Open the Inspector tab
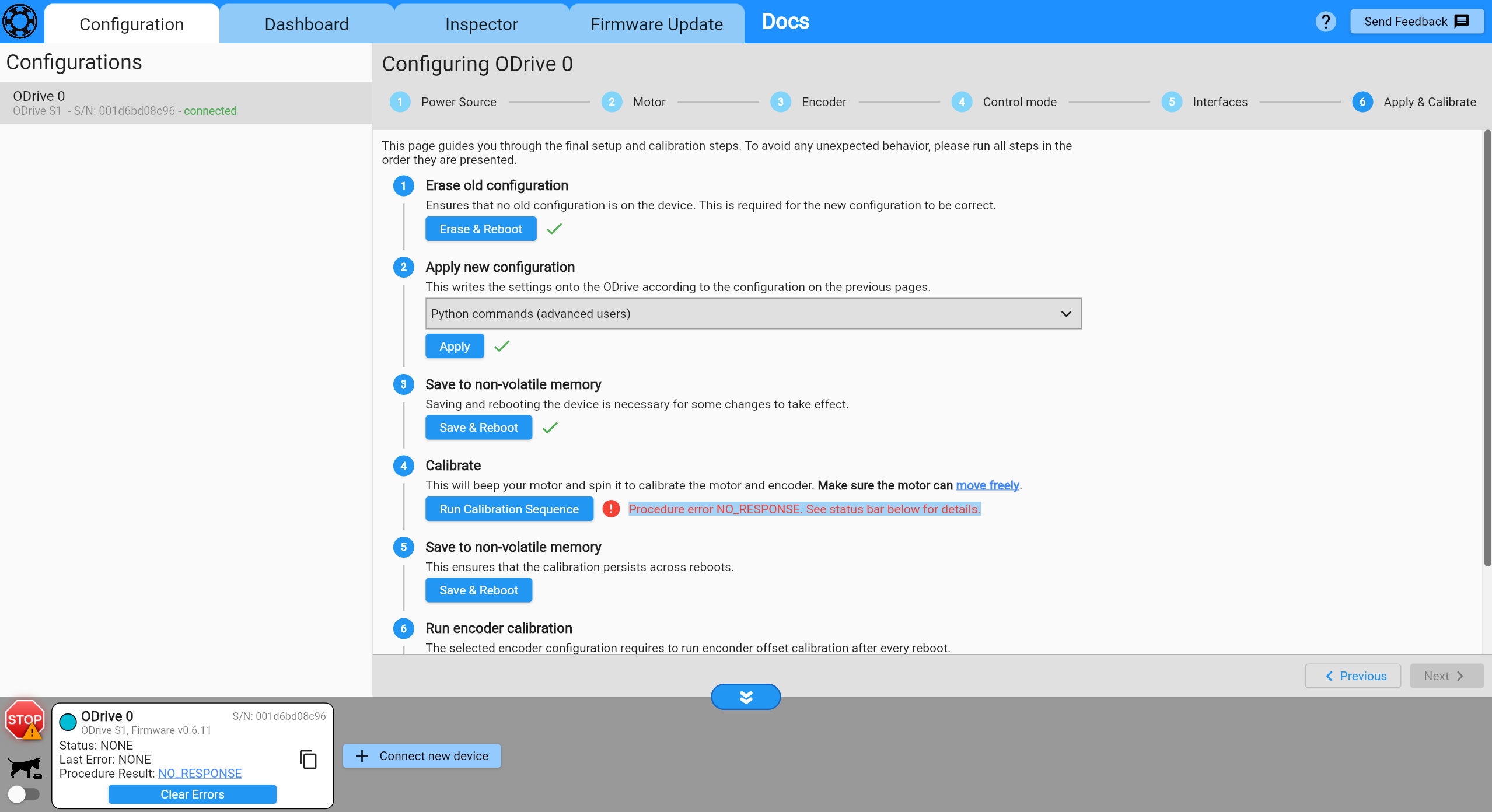 [482, 24]
